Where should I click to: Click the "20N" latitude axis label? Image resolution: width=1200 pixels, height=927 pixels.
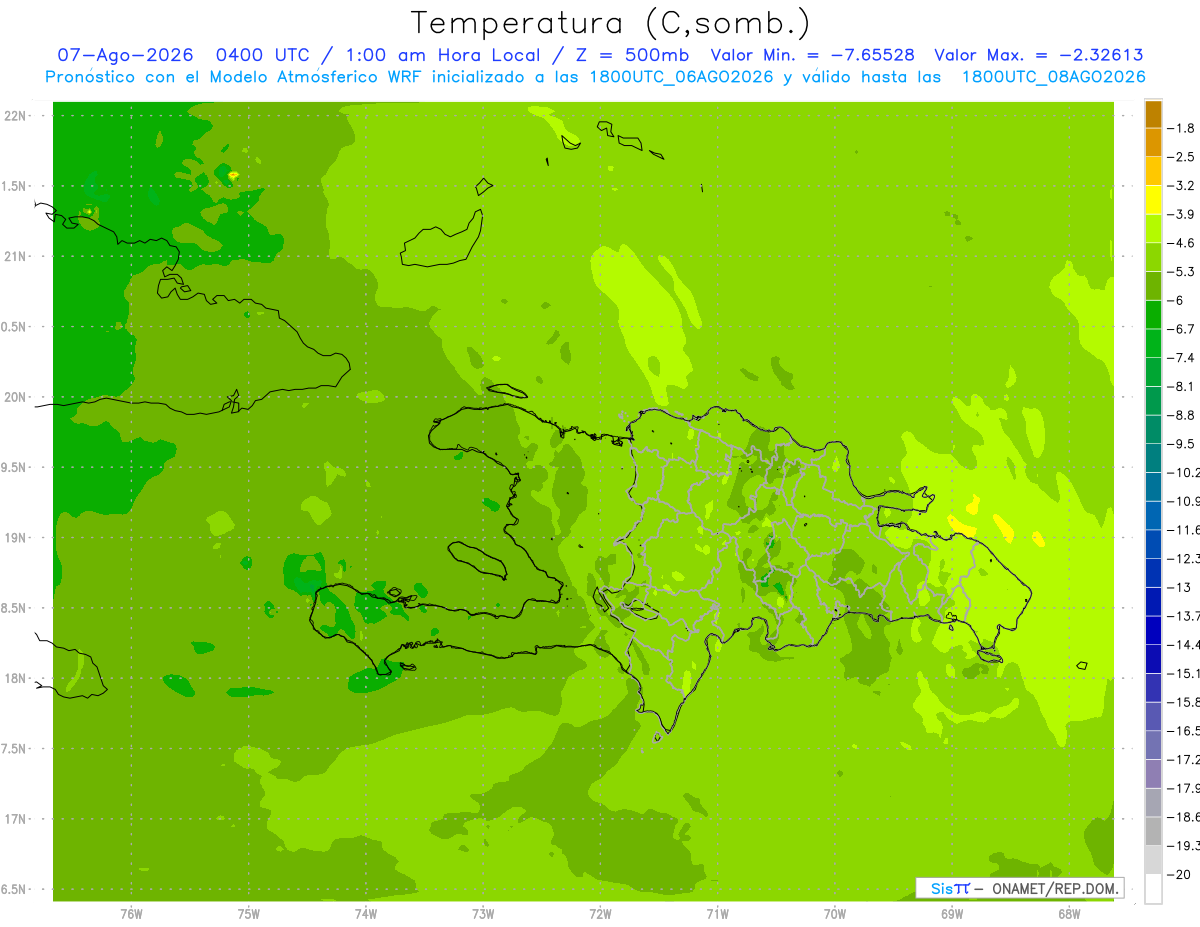16,397
